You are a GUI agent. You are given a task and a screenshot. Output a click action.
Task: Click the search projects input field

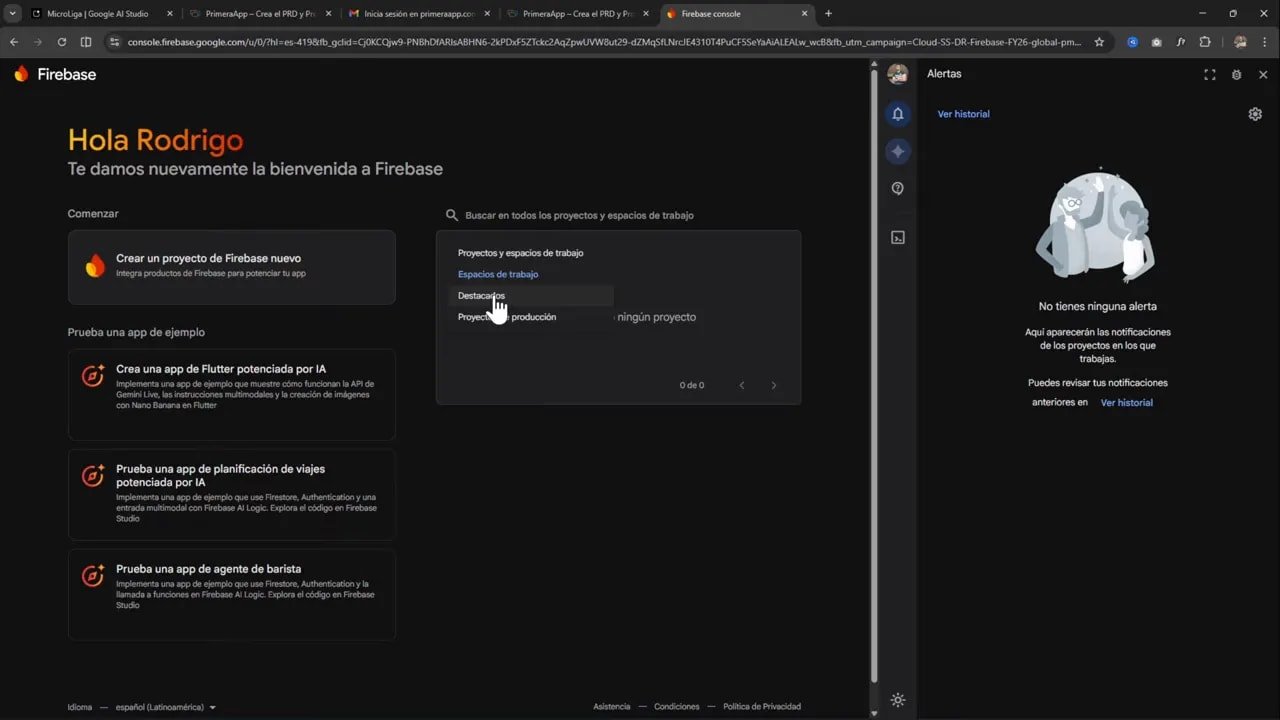point(600,214)
